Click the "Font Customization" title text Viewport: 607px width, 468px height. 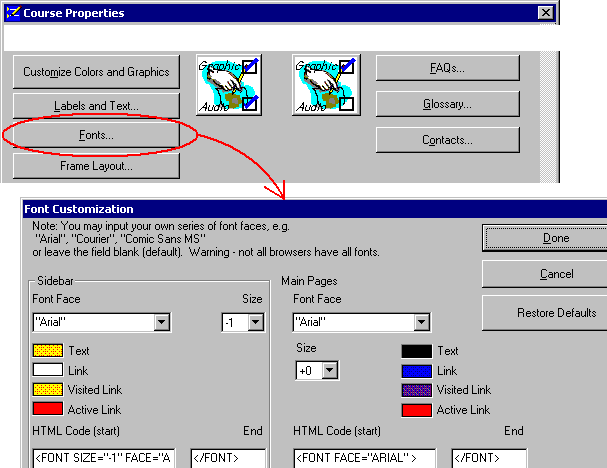point(79,209)
